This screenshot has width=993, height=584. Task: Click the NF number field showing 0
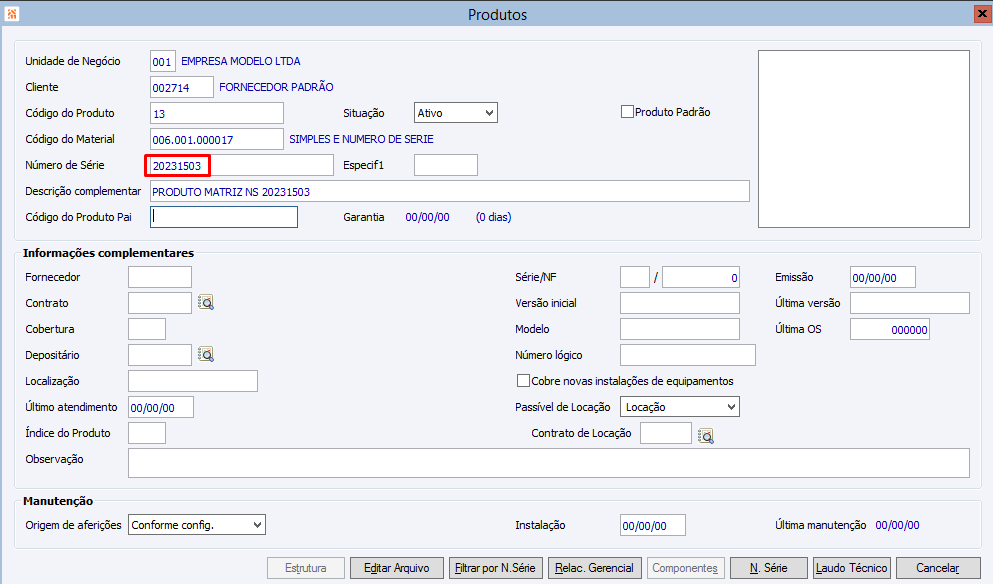[x=701, y=277]
